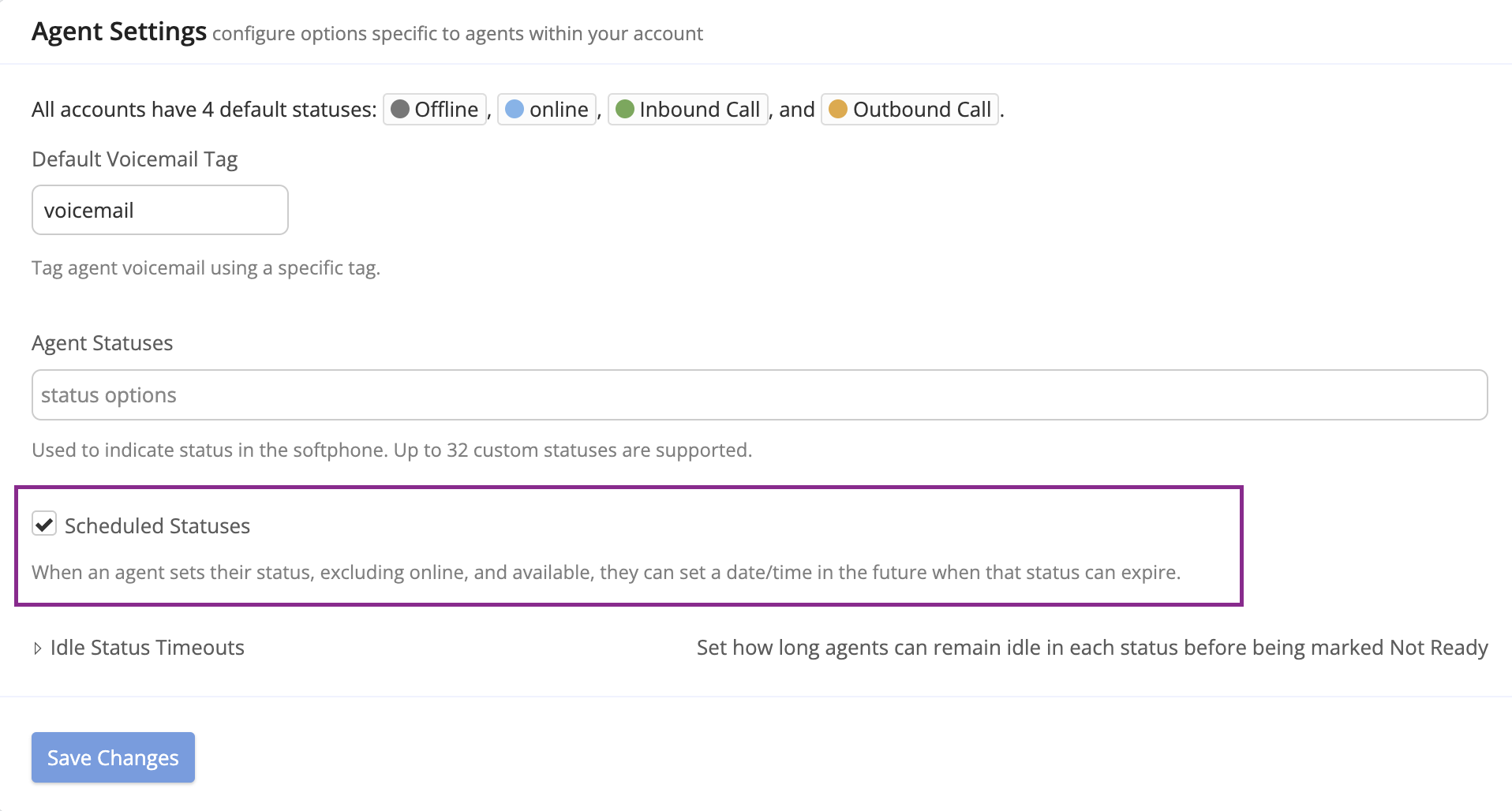Viewport: 1512px width, 811px height.
Task: Click the Default Voicemail Tag label
Action: click(x=134, y=159)
